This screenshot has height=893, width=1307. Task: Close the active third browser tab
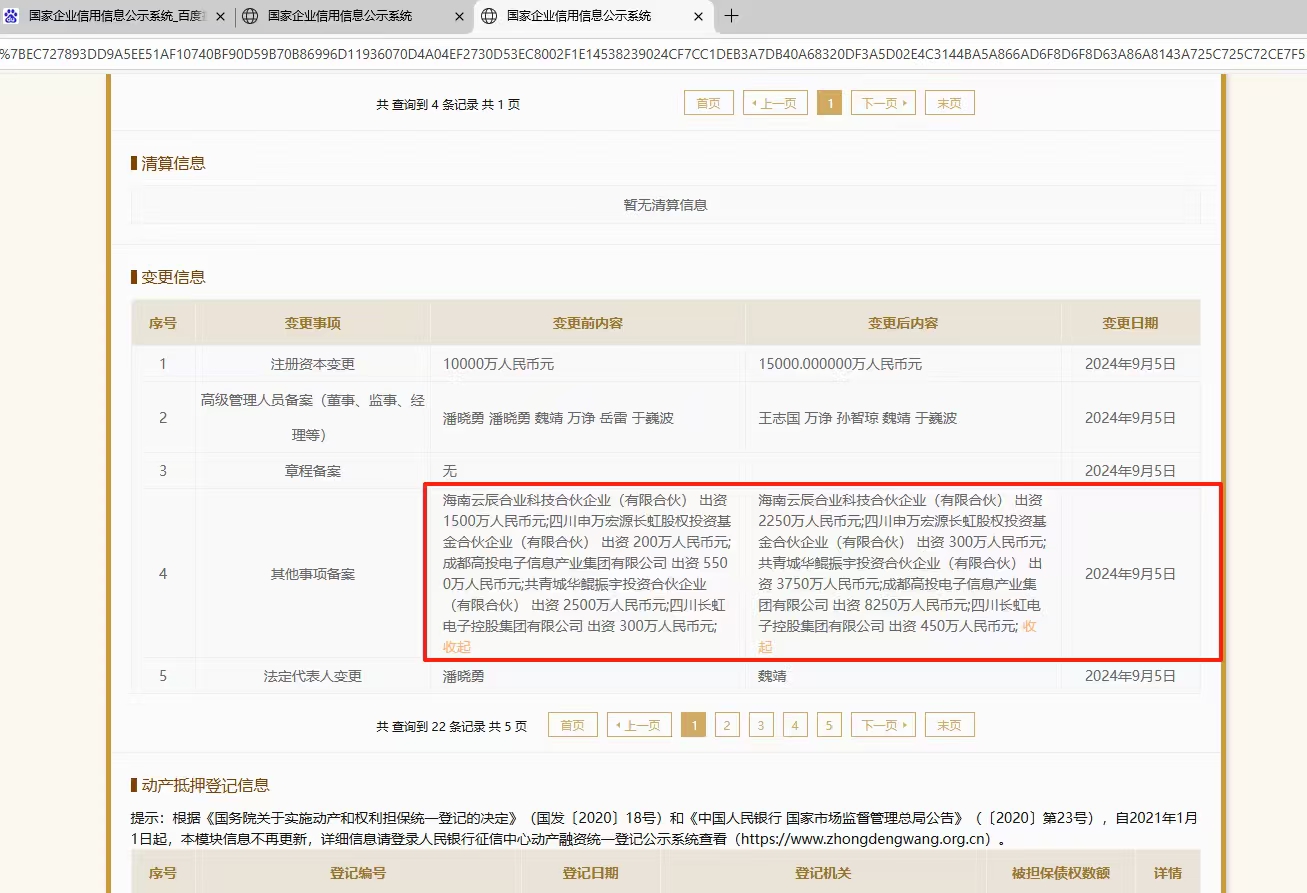click(x=698, y=16)
